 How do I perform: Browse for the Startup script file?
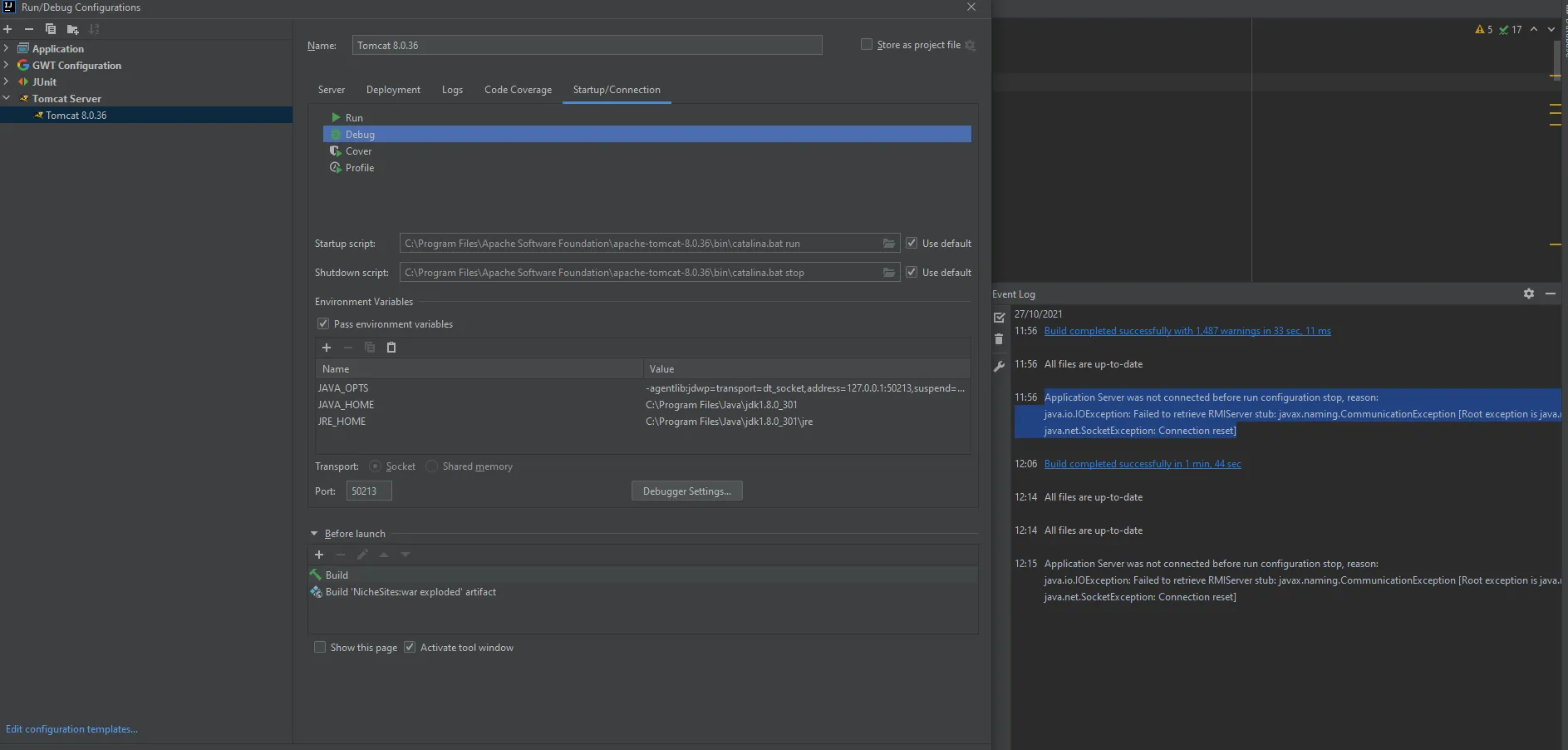click(x=889, y=244)
